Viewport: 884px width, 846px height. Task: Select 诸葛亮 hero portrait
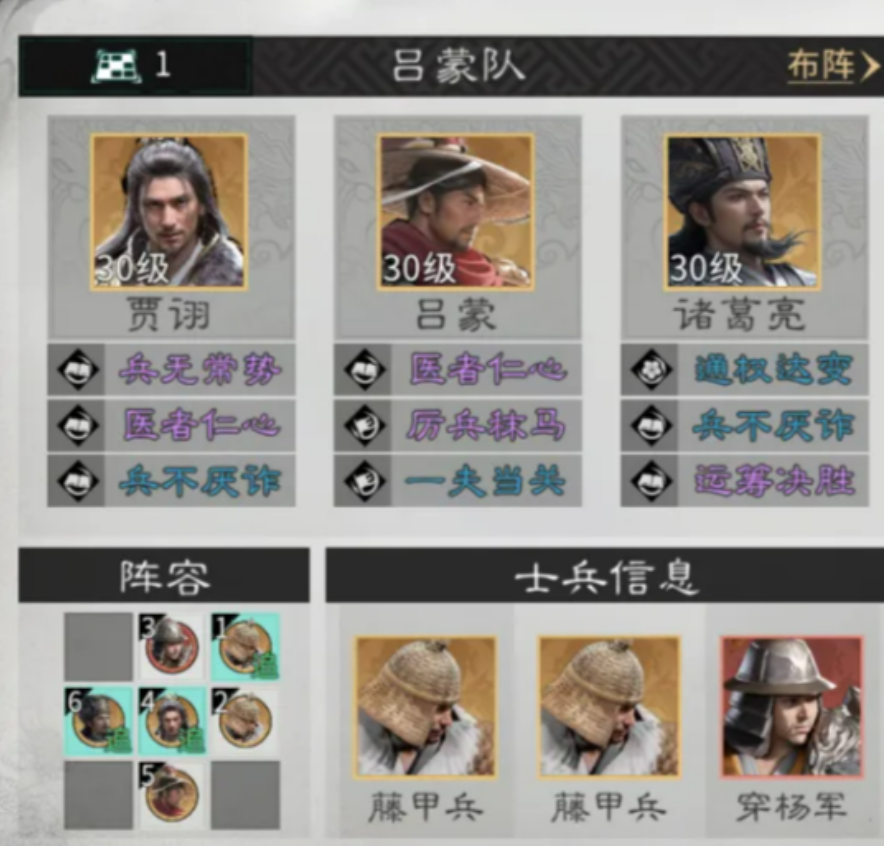pos(742,212)
